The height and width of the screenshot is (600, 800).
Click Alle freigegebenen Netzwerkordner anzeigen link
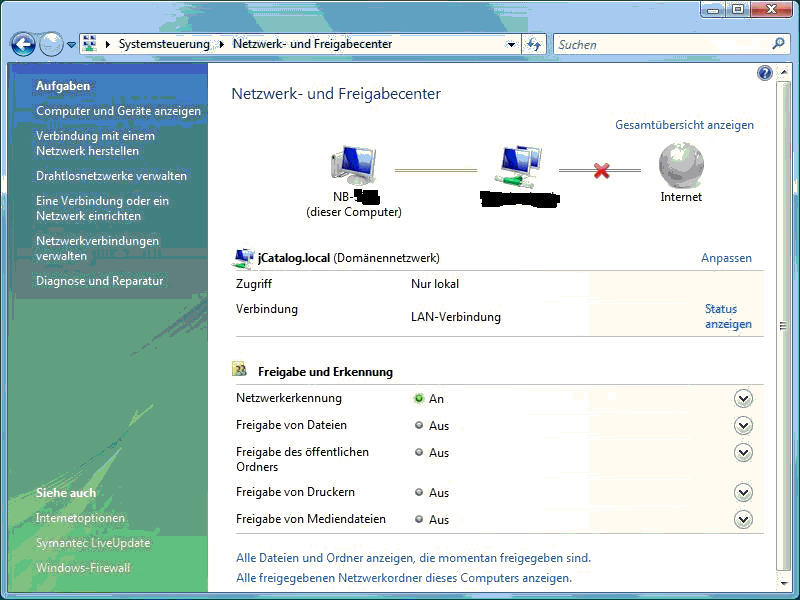[x=404, y=578]
